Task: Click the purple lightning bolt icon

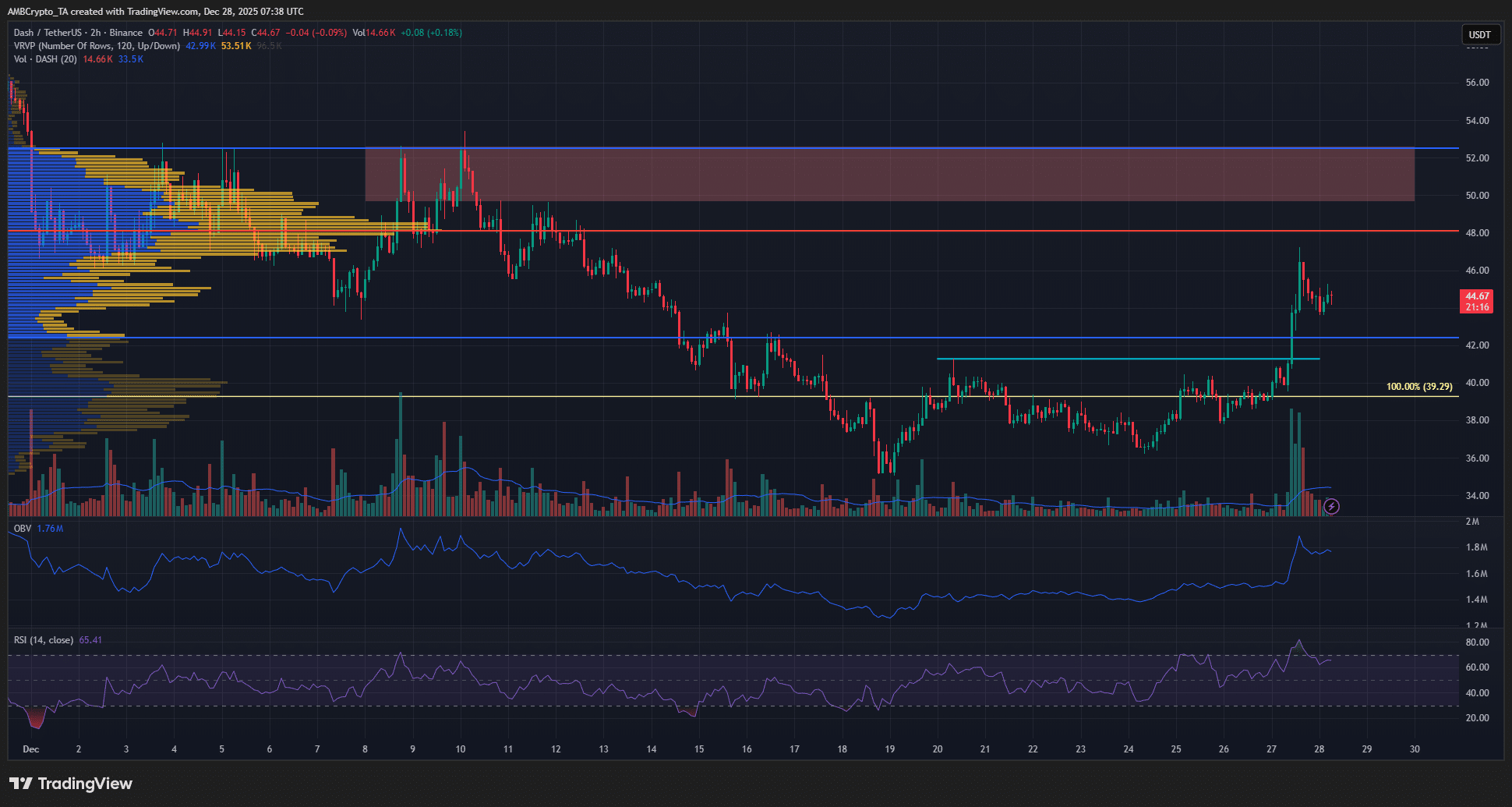Action: click(1332, 507)
